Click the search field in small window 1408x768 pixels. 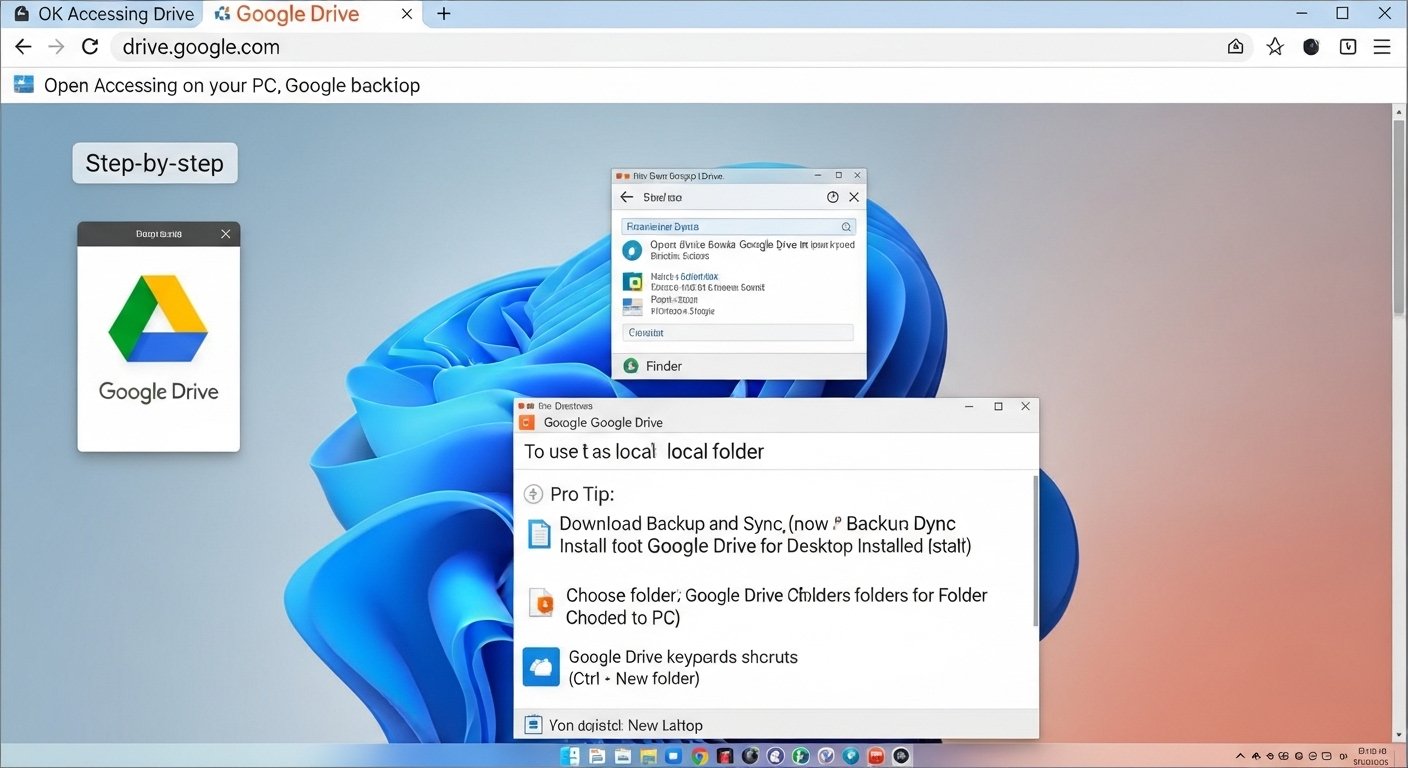click(x=738, y=227)
